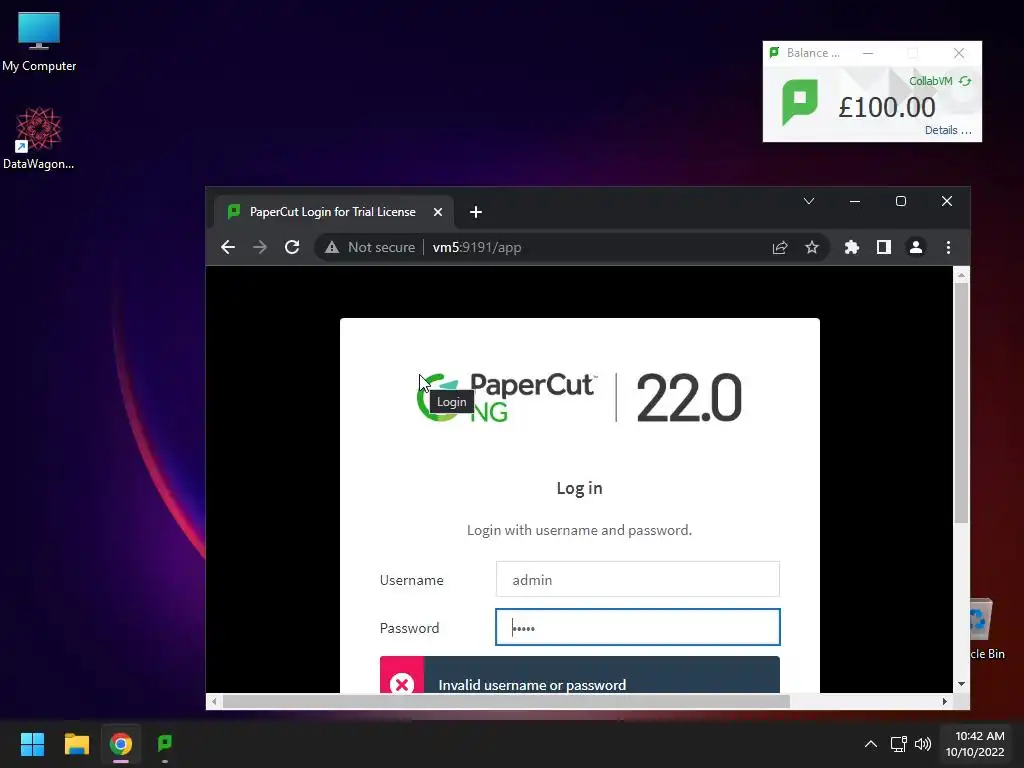The width and height of the screenshot is (1024, 768).
Task: Select the Recycle Bin desktop icon
Action: [987, 629]
